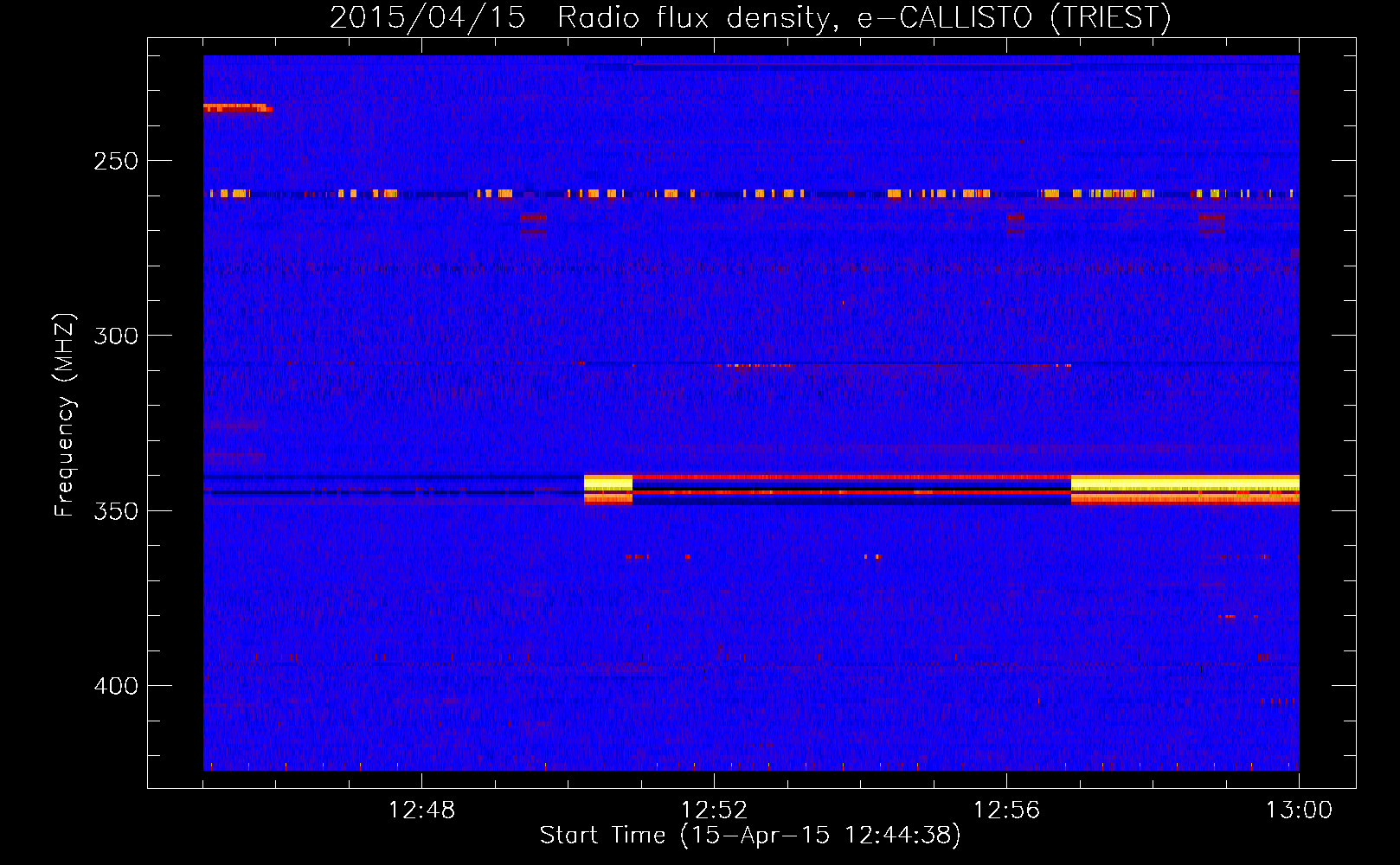Click the 350 frequency tick label
The height and width of the screenshot is (865, 1400).
(116, 511)
